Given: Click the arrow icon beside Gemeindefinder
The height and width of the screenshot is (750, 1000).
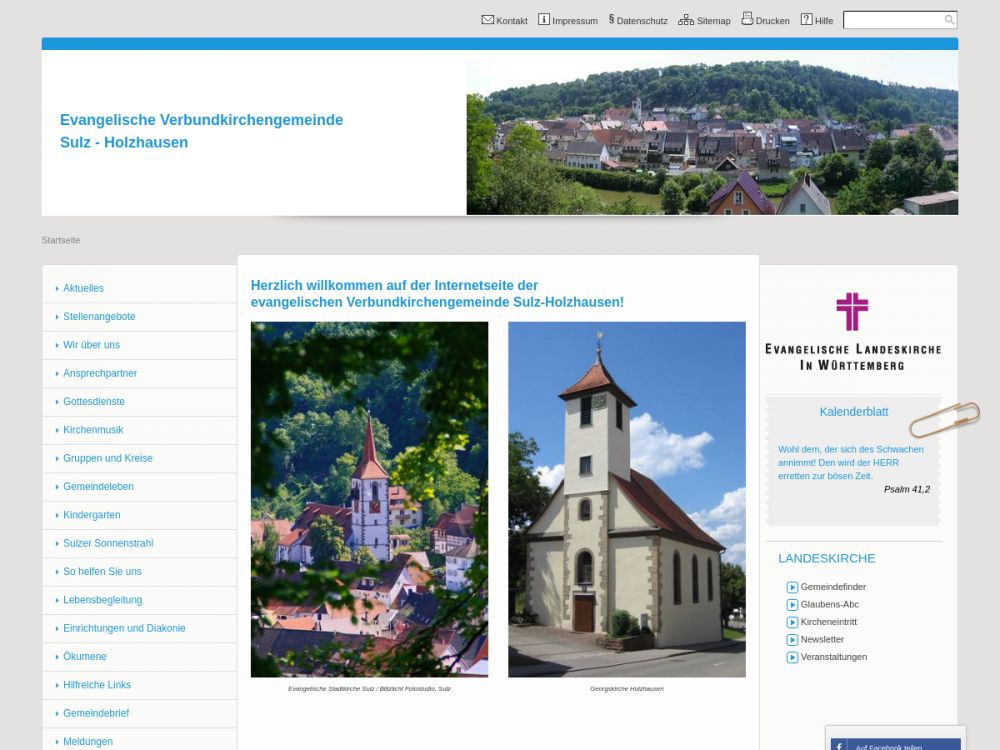Looking at the screenshot, I should point(792,587).
